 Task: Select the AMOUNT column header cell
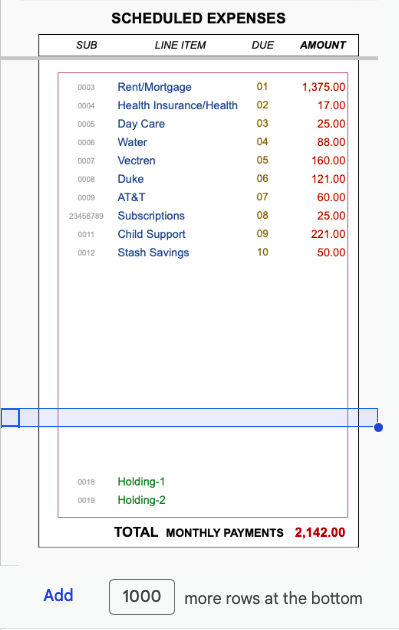coord(323,45)
